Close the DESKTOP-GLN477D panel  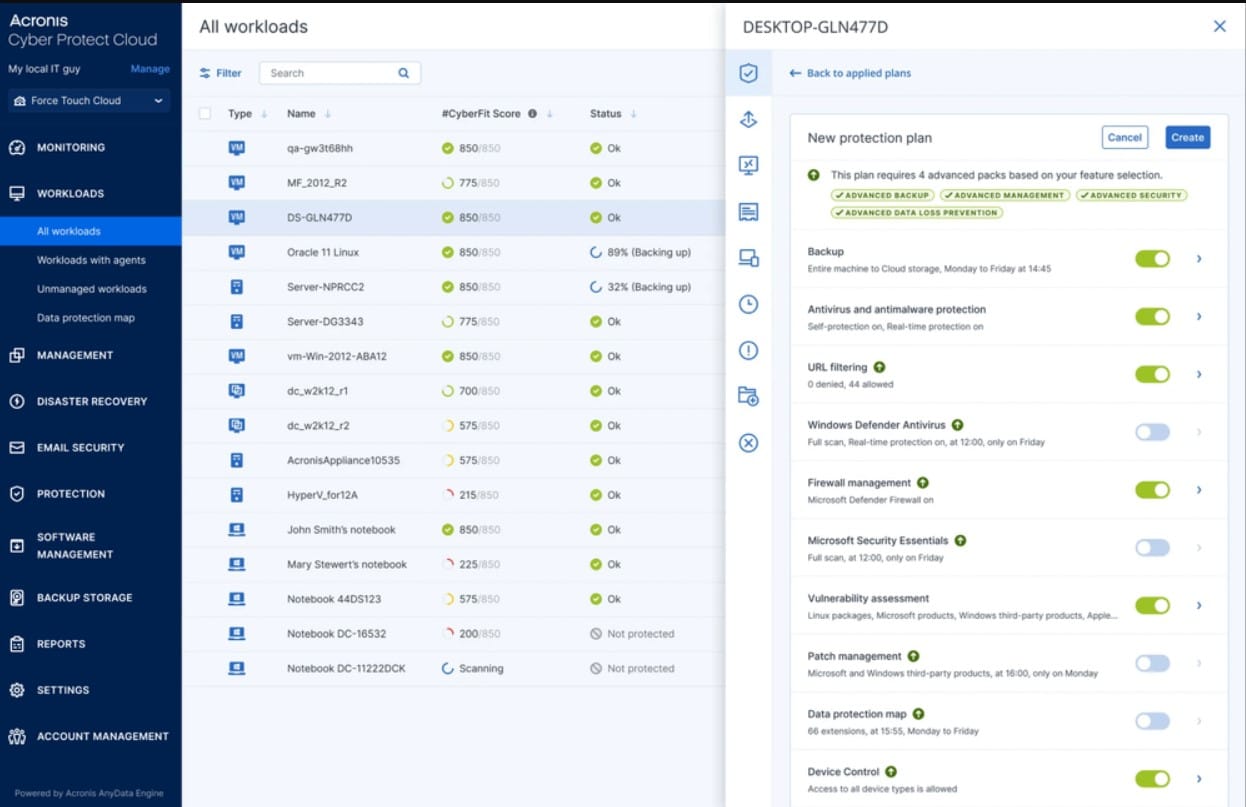click(1219, 27)
